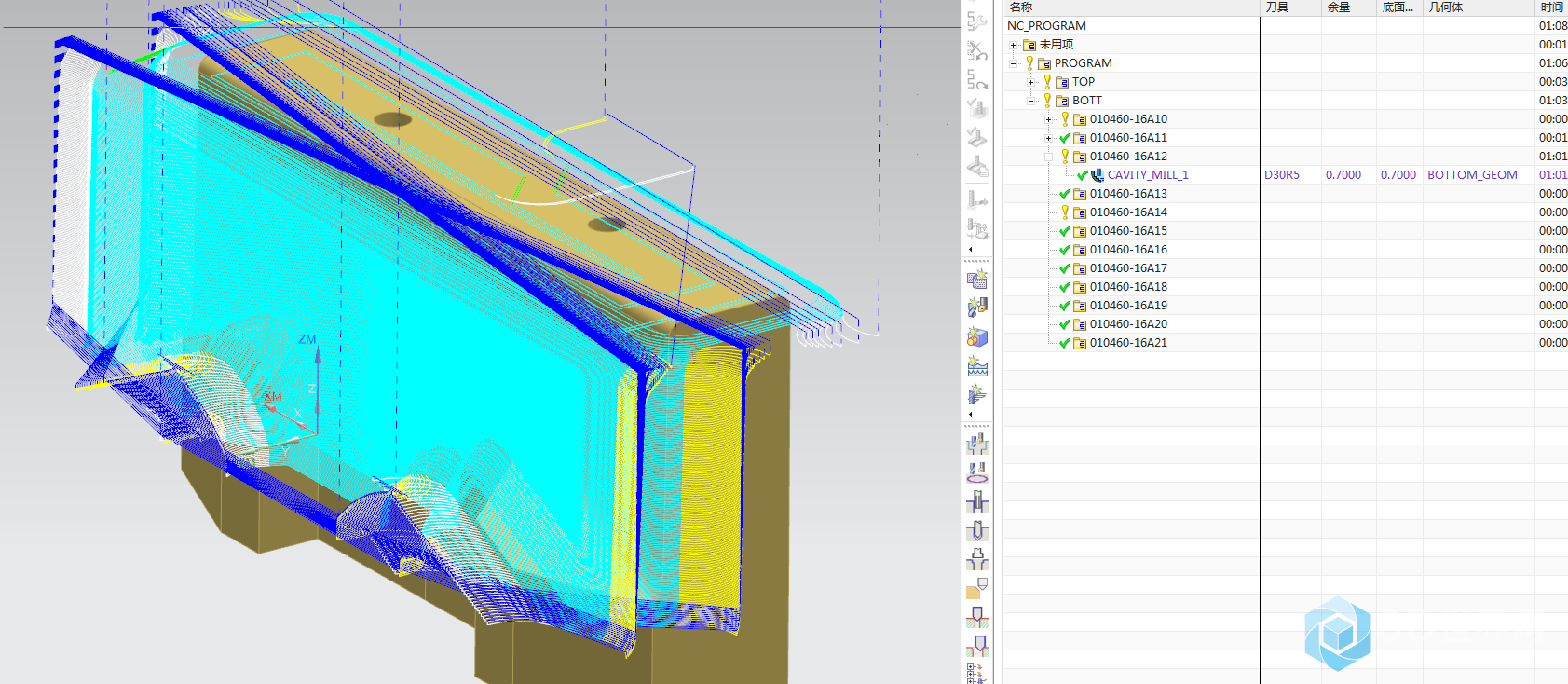
Task: Click the upper red-green pocket cutter icon
Action: point(976,617)
